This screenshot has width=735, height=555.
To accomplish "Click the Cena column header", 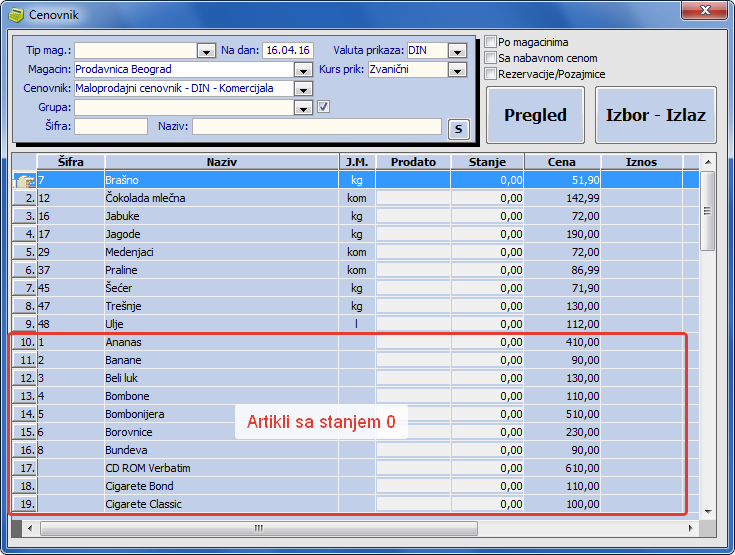I will tap(562, 162).
